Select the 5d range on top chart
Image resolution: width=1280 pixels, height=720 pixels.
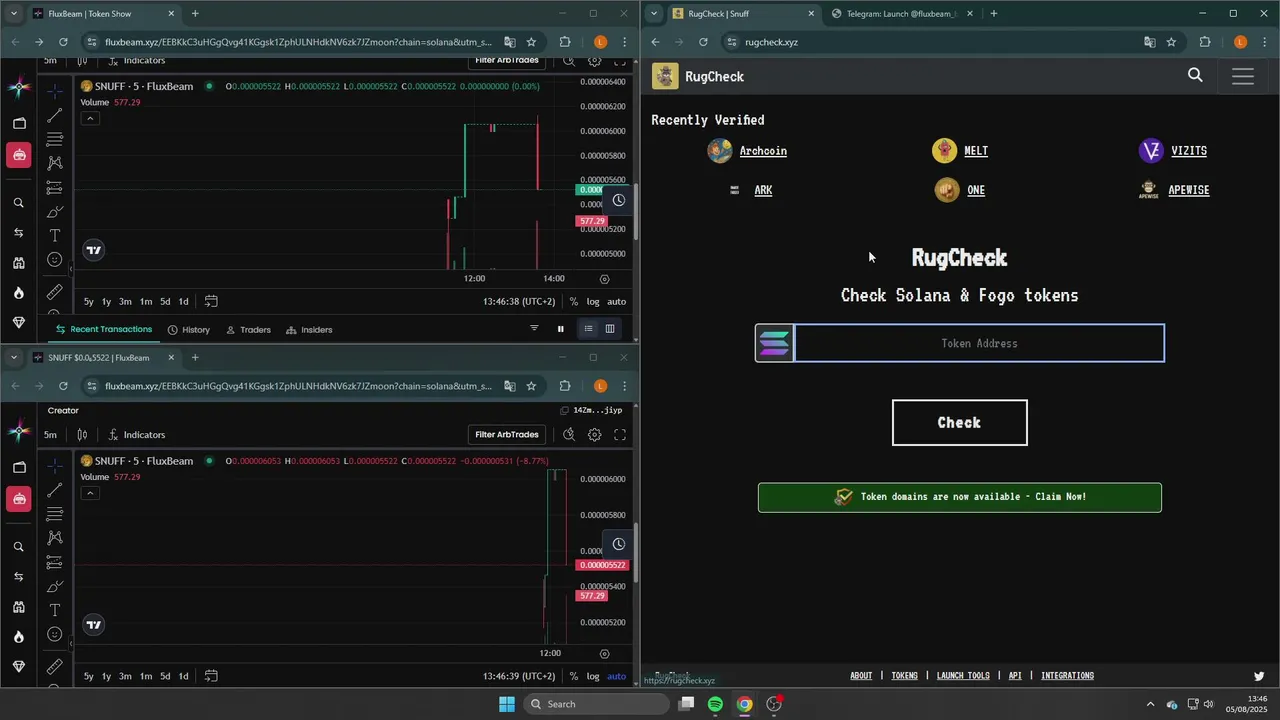coord(165,301)
